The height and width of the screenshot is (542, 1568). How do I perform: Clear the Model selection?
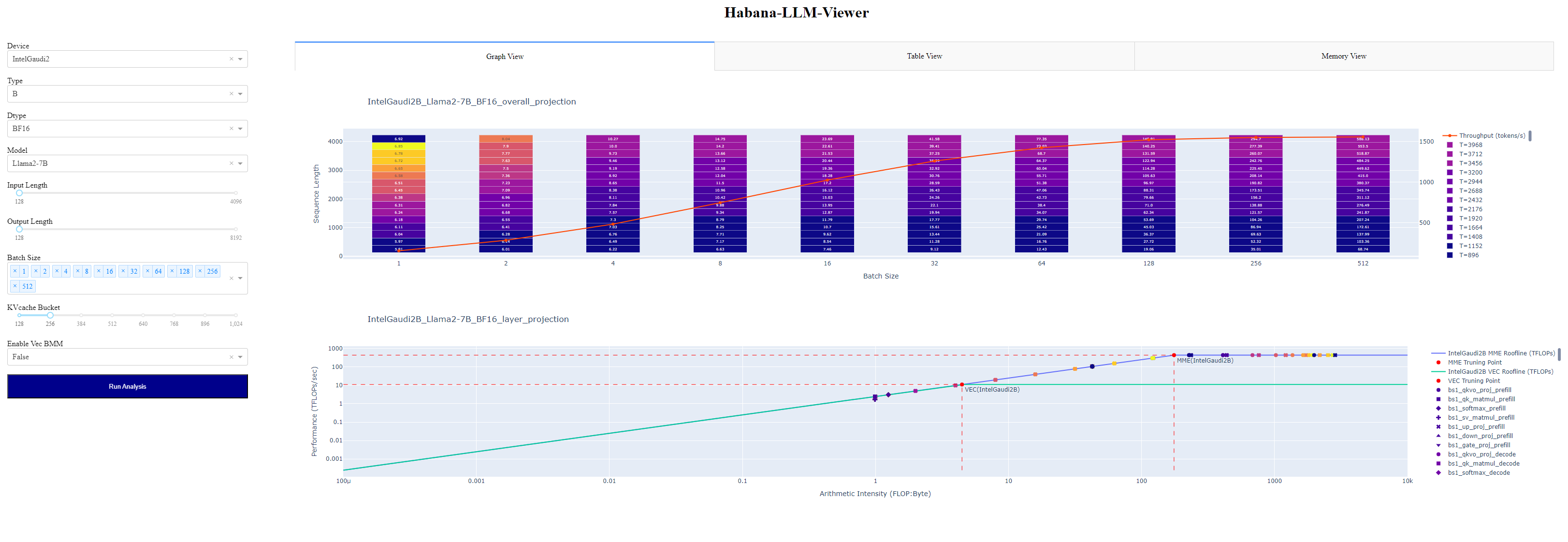coord(232,163)
